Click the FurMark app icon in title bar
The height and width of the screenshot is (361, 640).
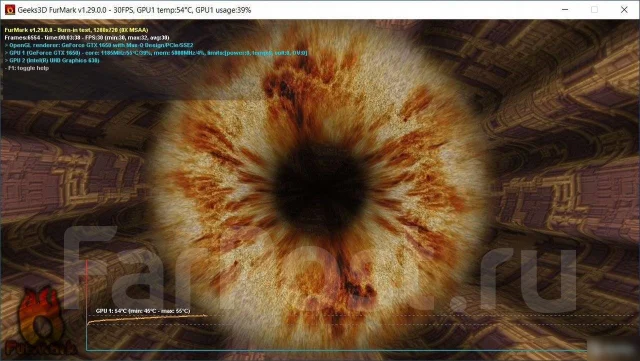pyautogui.click(x=10, y=10)
